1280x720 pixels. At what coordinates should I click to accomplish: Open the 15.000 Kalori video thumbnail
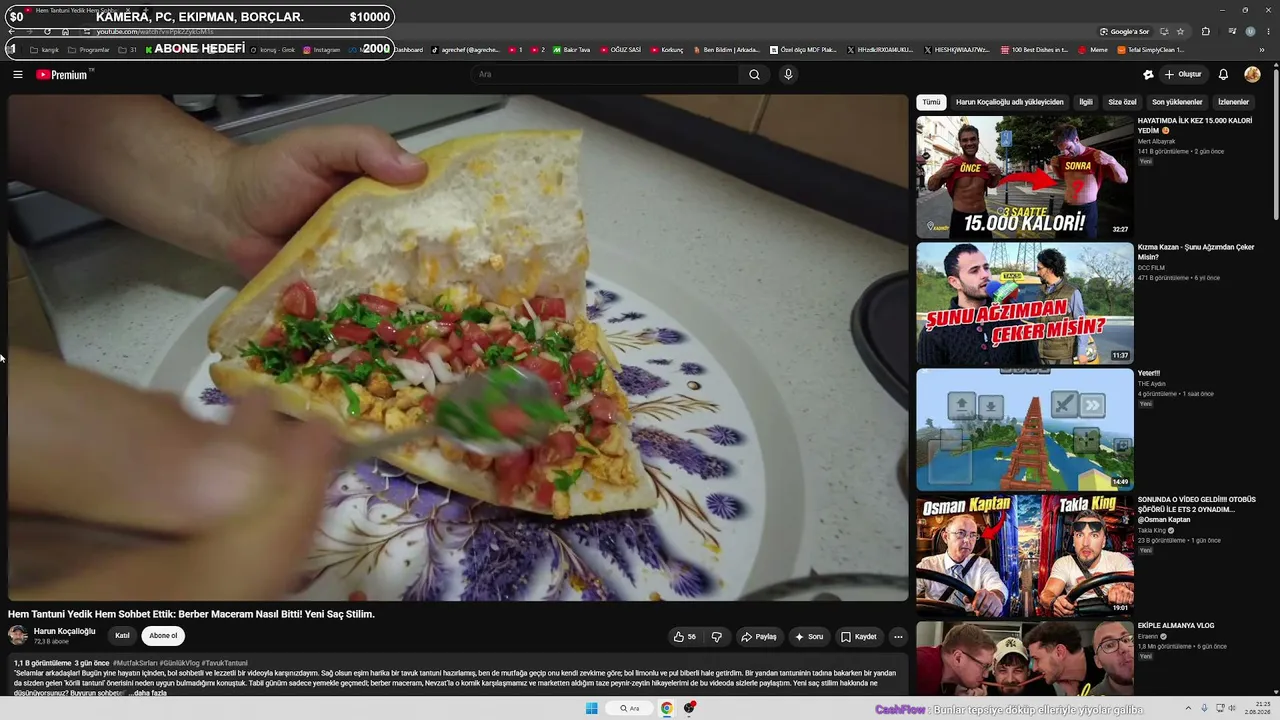click(x=1025, y=177)
